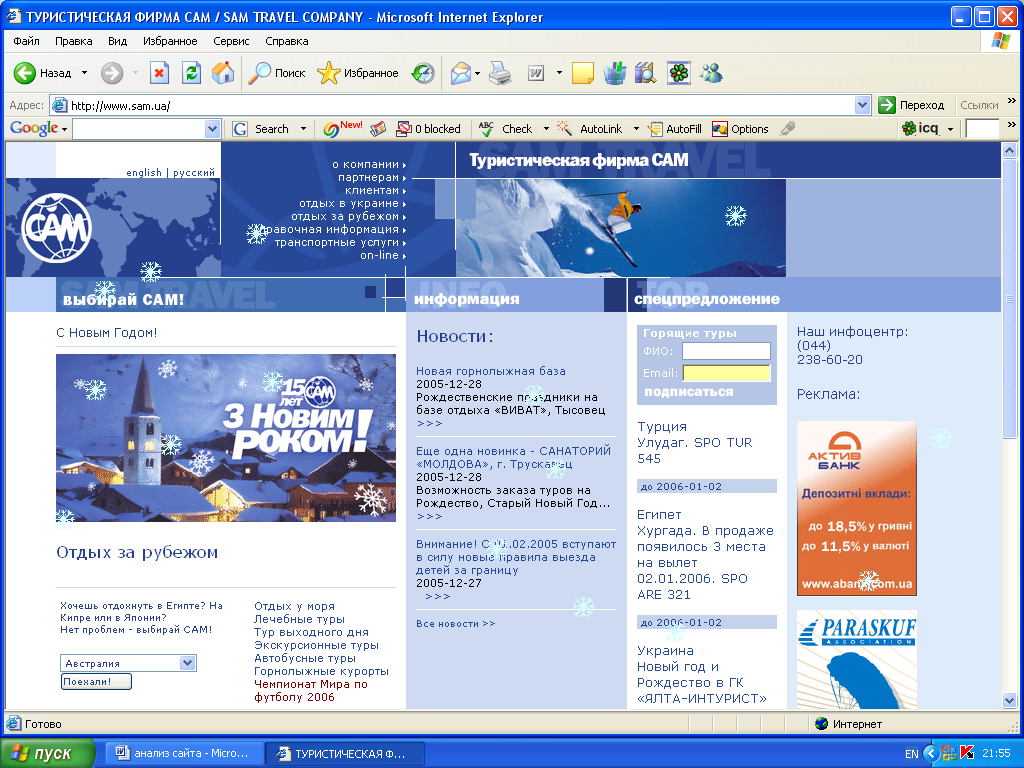Screen dimensions: 1024x768
Task: Go to the Home page icon
Action: [223, 73]
